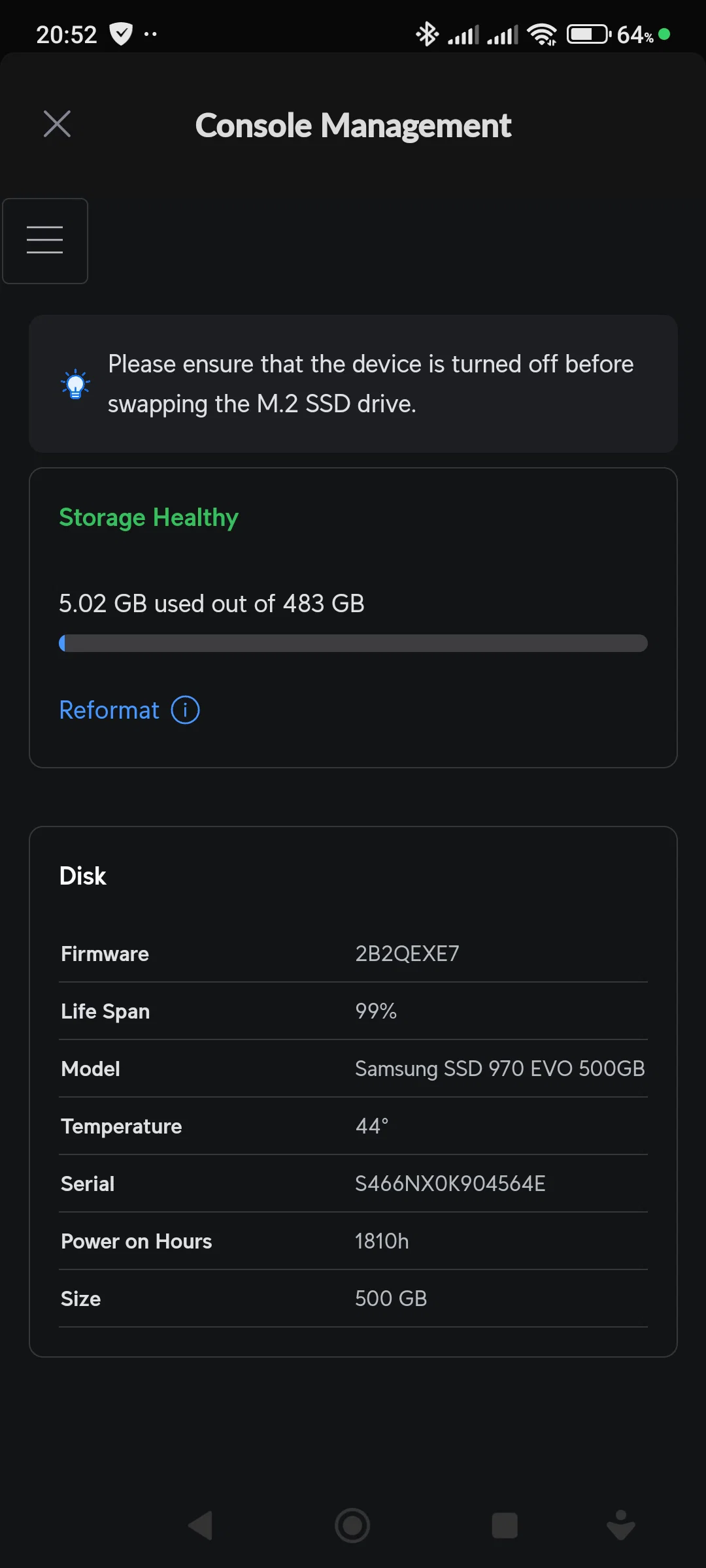
Task: Tap the disk serial number S466NX0K904564E
Action: pyautogui.click(x=450, y=1184)
